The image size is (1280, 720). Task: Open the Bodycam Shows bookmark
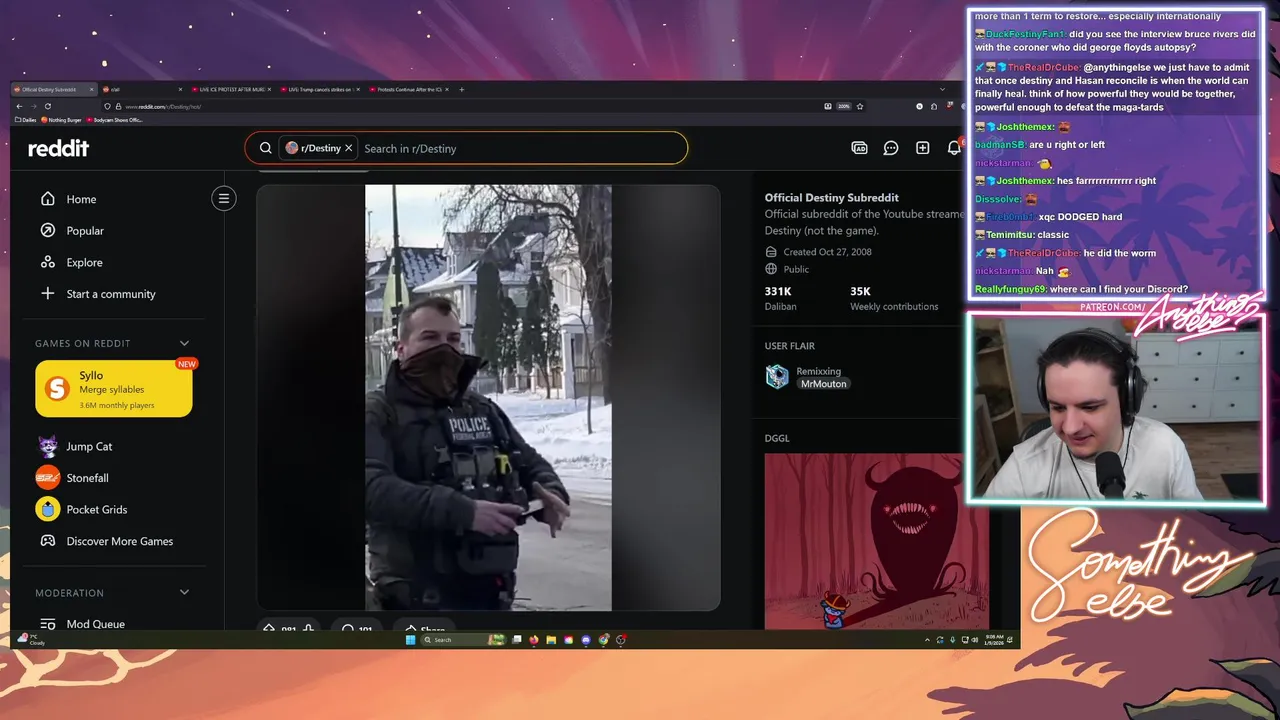(115, 120)
